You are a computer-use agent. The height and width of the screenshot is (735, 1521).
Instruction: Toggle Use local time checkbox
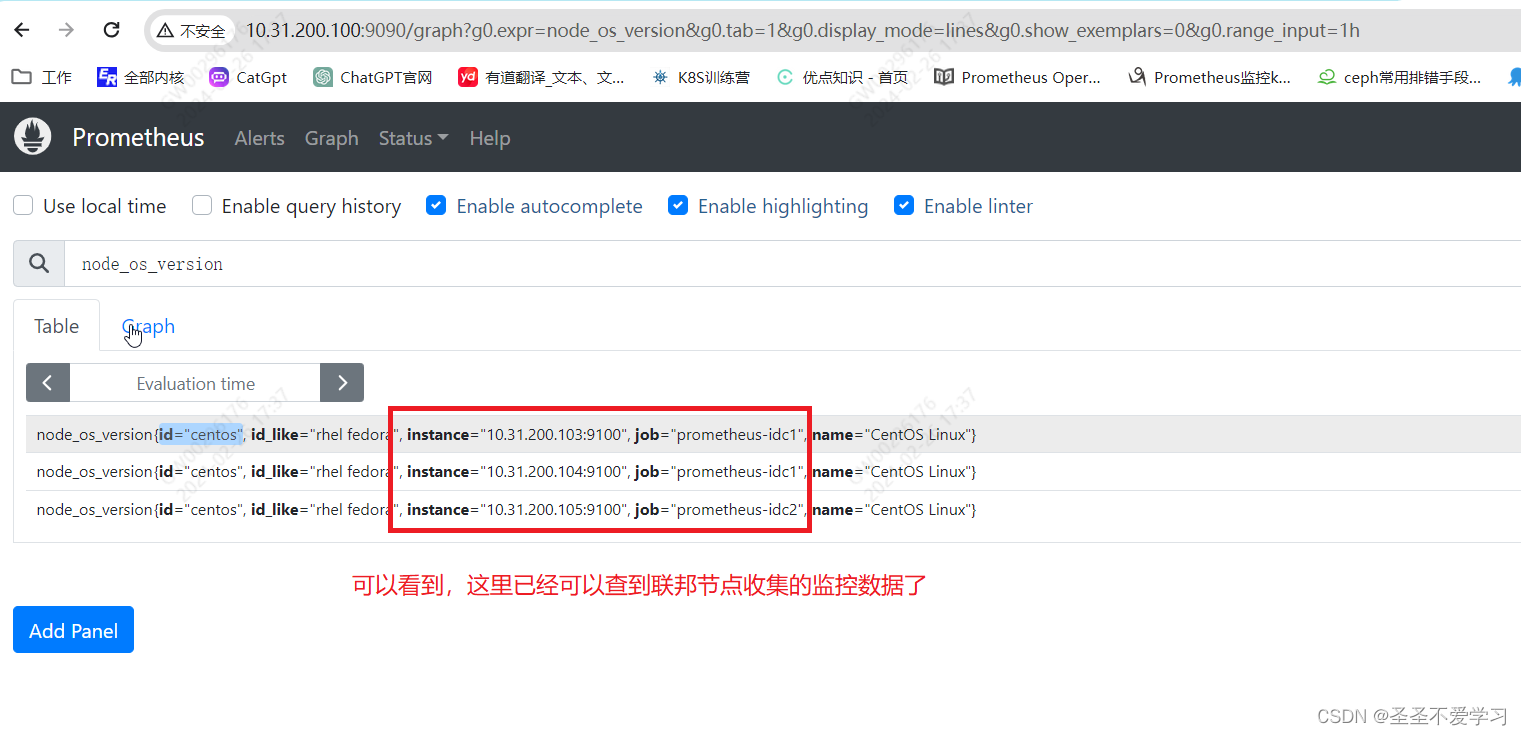22,205
